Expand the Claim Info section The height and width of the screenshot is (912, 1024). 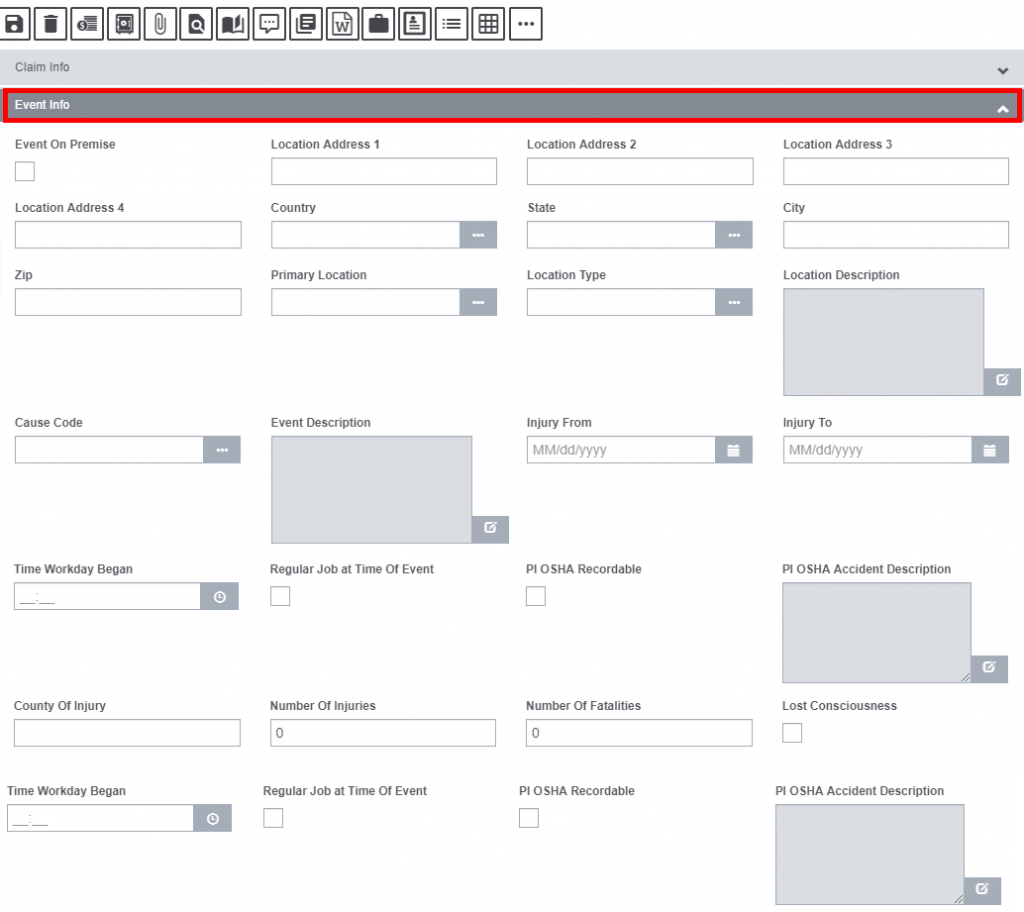tap(1002, 70)
